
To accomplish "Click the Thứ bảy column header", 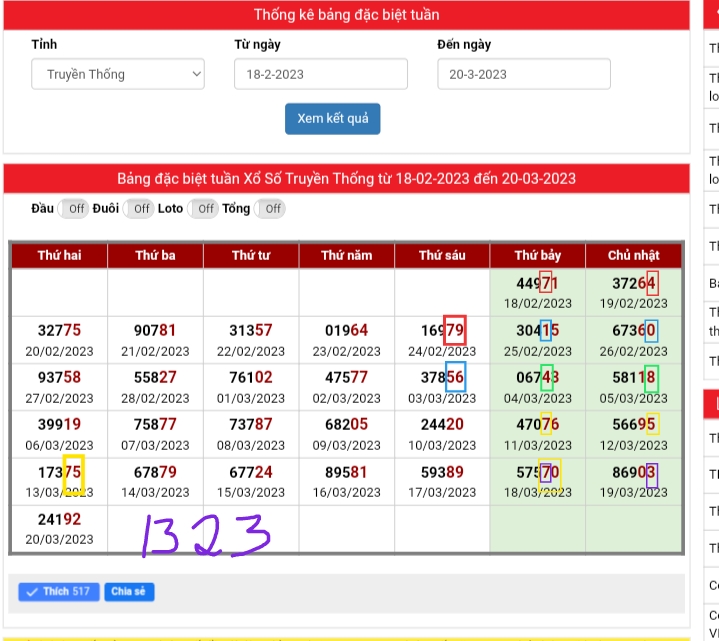I will coord(538,255).
